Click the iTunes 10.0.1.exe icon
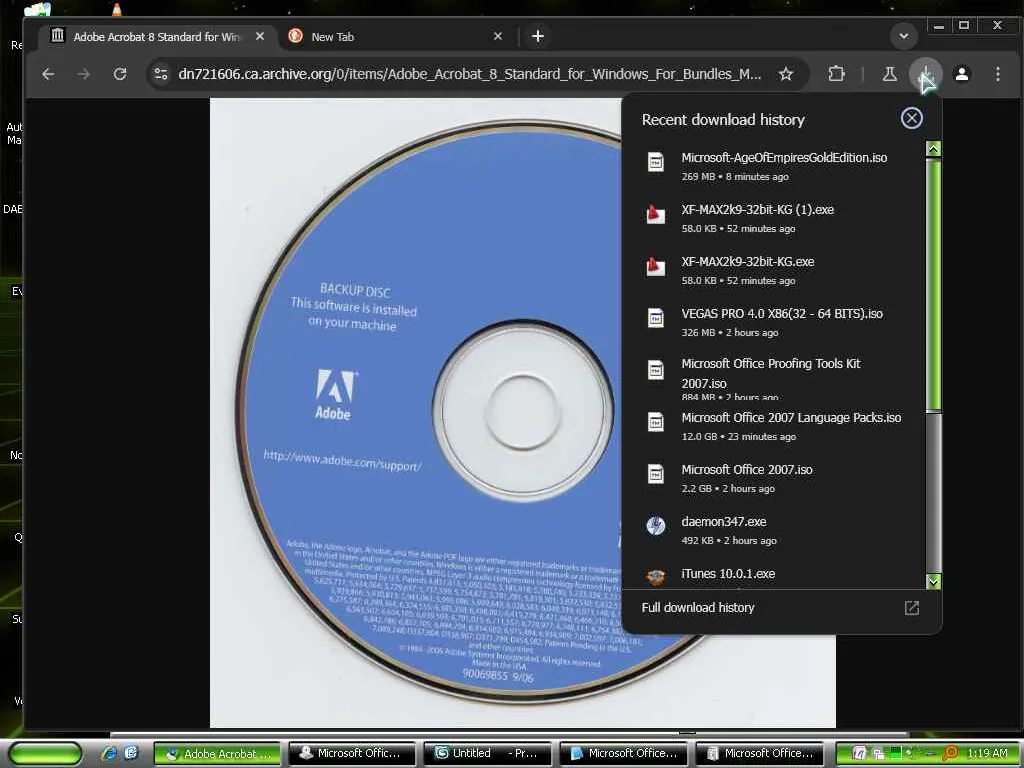1024x768 pixels. click(x=656, y=576)
